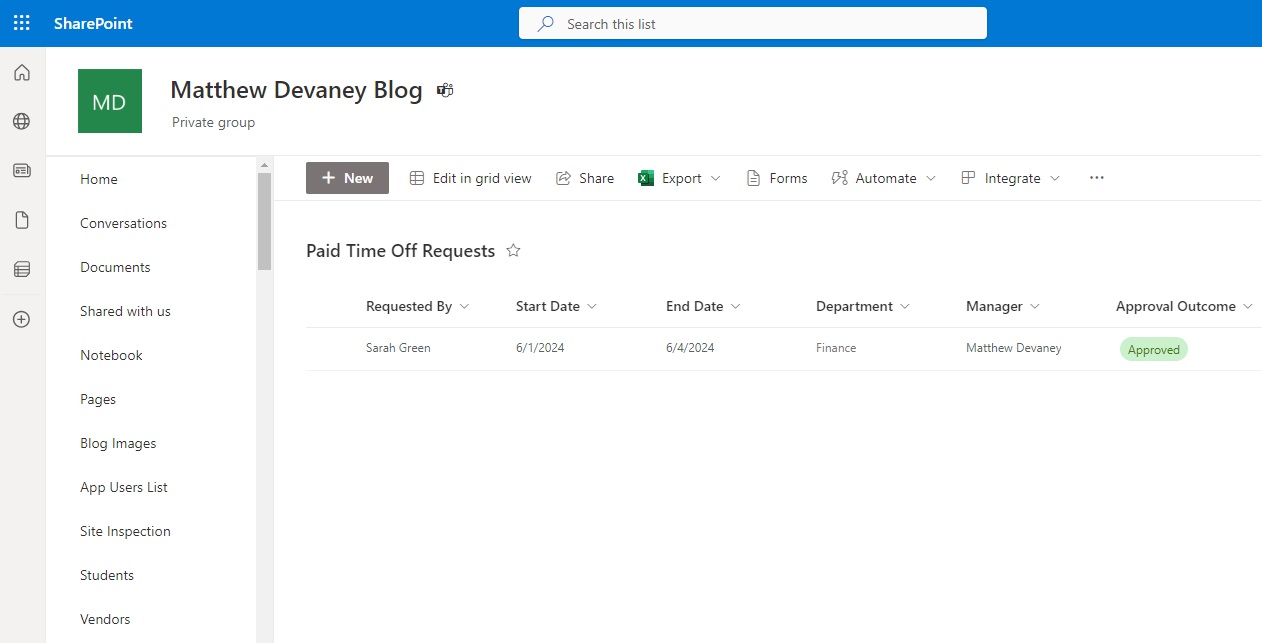Click the 6/4/2024 end date cell
Screen dimensions: 1262x643
pyautogui.click(x=690, y=348)
